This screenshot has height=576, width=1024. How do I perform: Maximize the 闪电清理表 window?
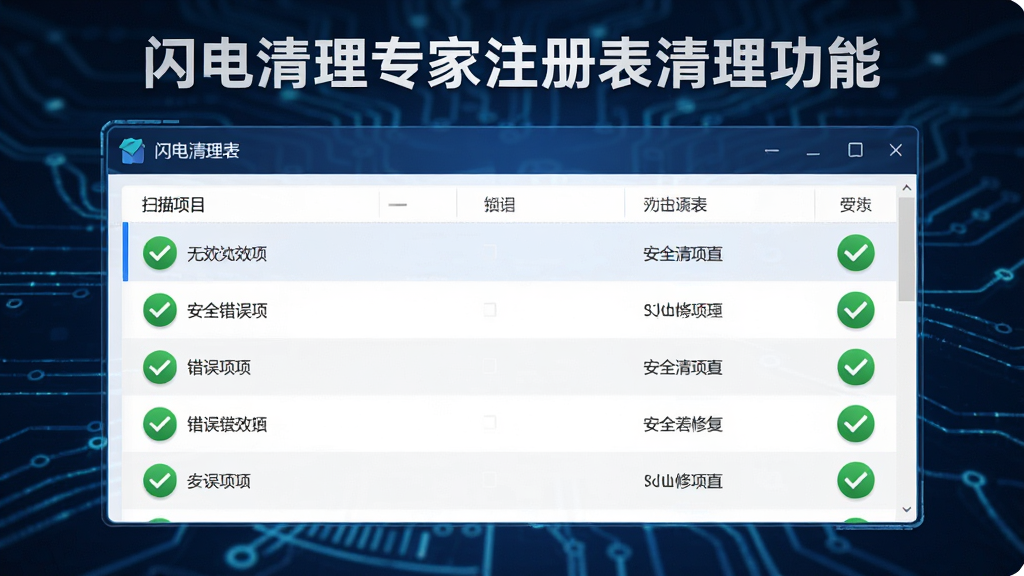[x=855, y=150]
